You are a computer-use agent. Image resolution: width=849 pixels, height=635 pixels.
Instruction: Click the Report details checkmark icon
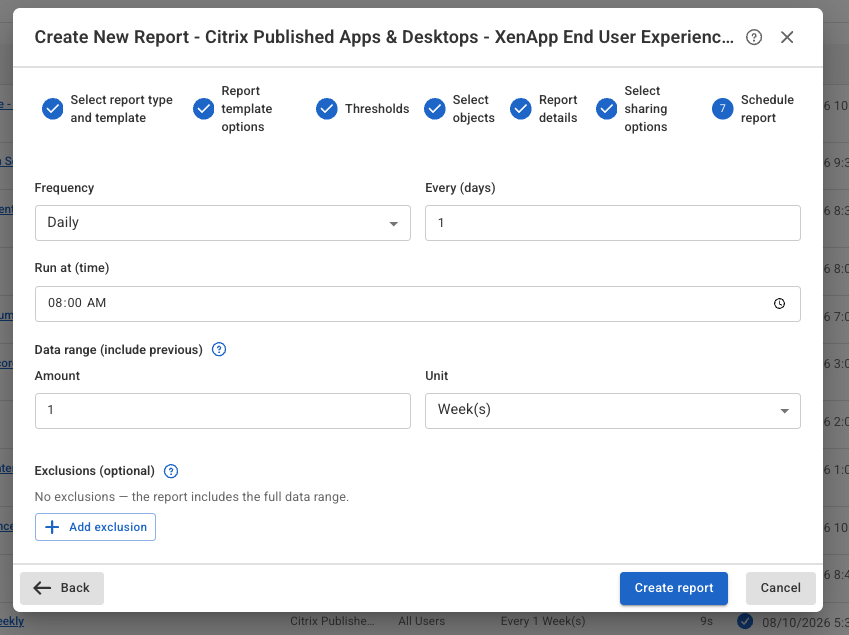pyautogui.click(x=520, y=109)
